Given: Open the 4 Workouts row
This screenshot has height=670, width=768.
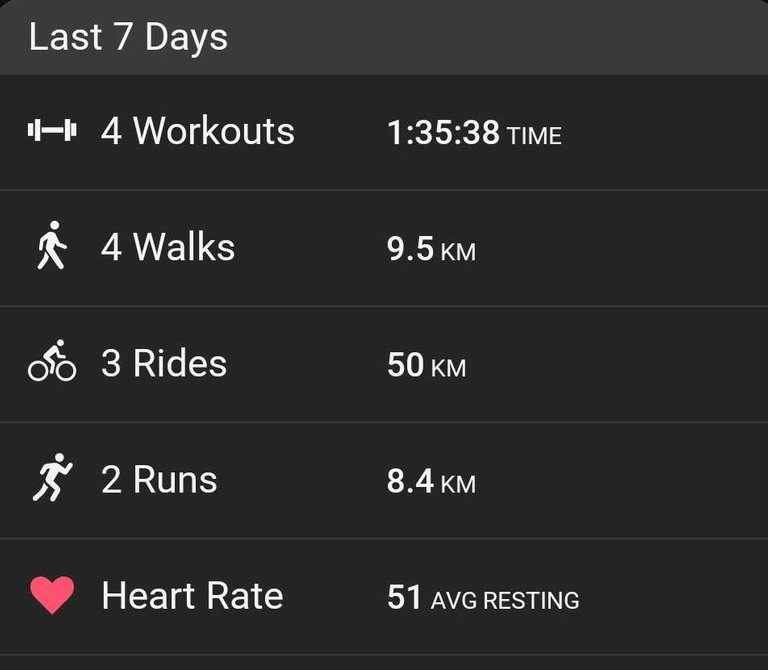Looking at the screenshot, I should pyautogui.click(x=384, y=132).
